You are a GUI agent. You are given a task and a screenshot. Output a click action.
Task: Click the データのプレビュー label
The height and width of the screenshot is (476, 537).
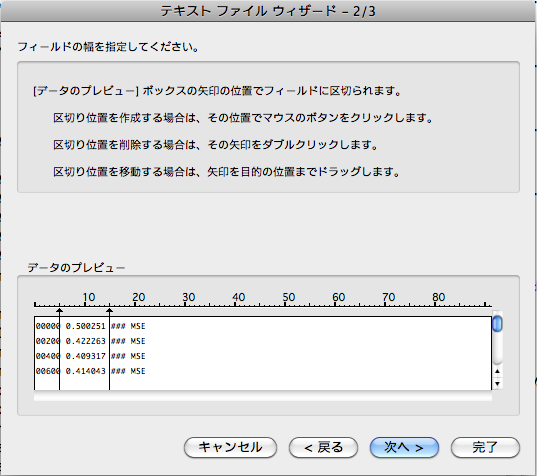76,267
